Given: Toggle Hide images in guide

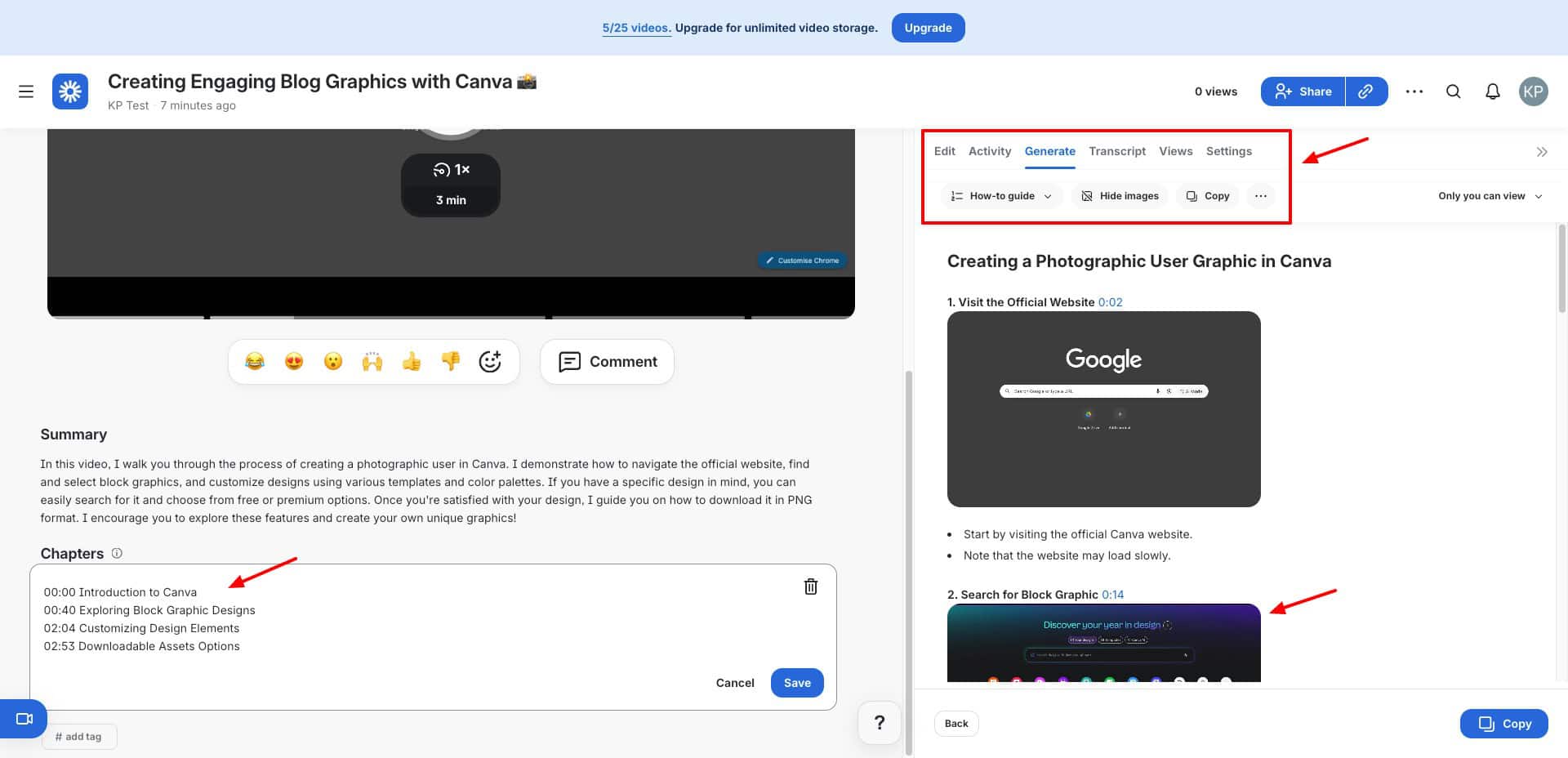Looking at the screenshot, I should pyautogui.click(x=1120, y=196).
